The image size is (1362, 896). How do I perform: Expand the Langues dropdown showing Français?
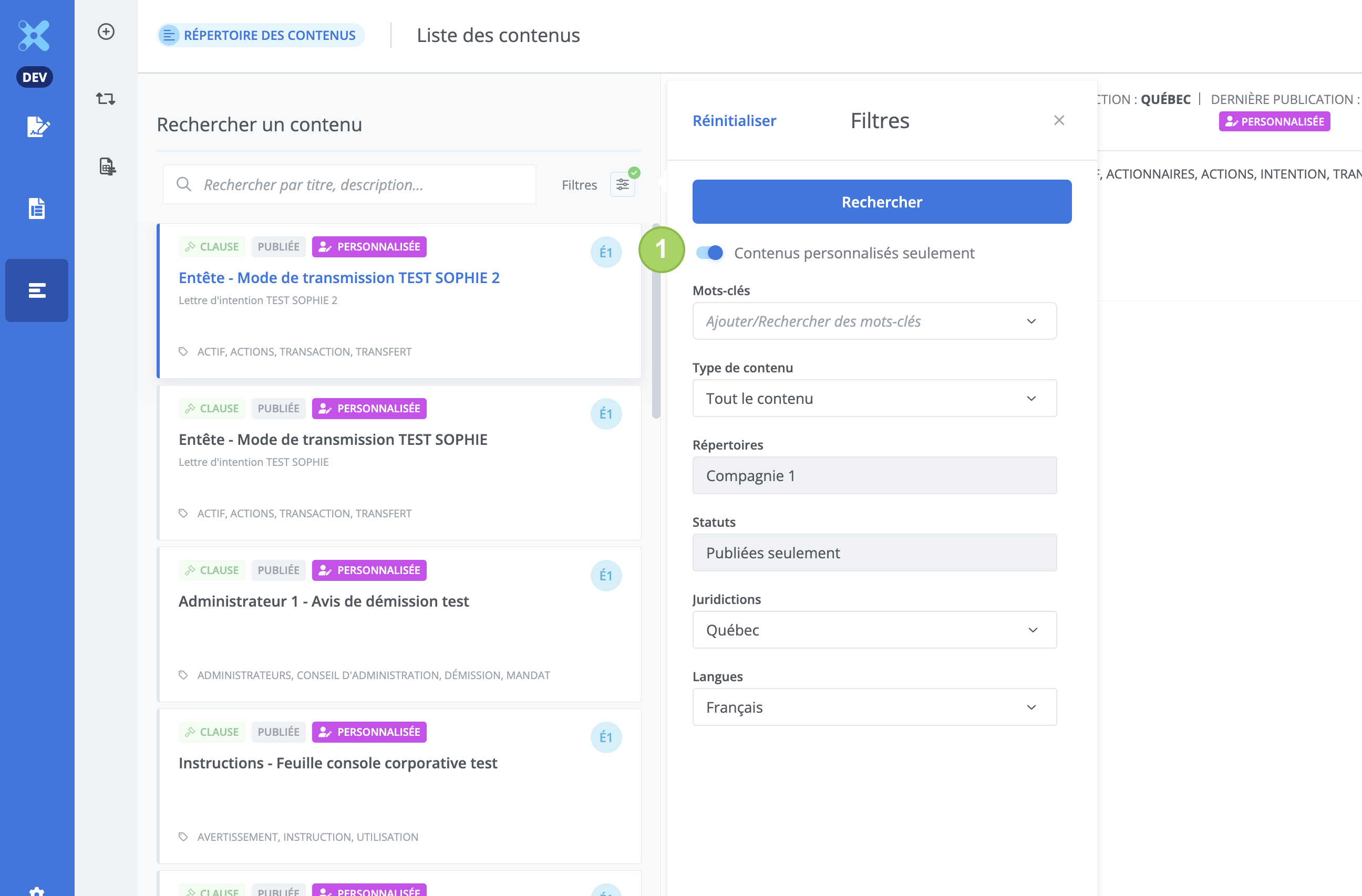pyautogui.click(x=874, y=707)
